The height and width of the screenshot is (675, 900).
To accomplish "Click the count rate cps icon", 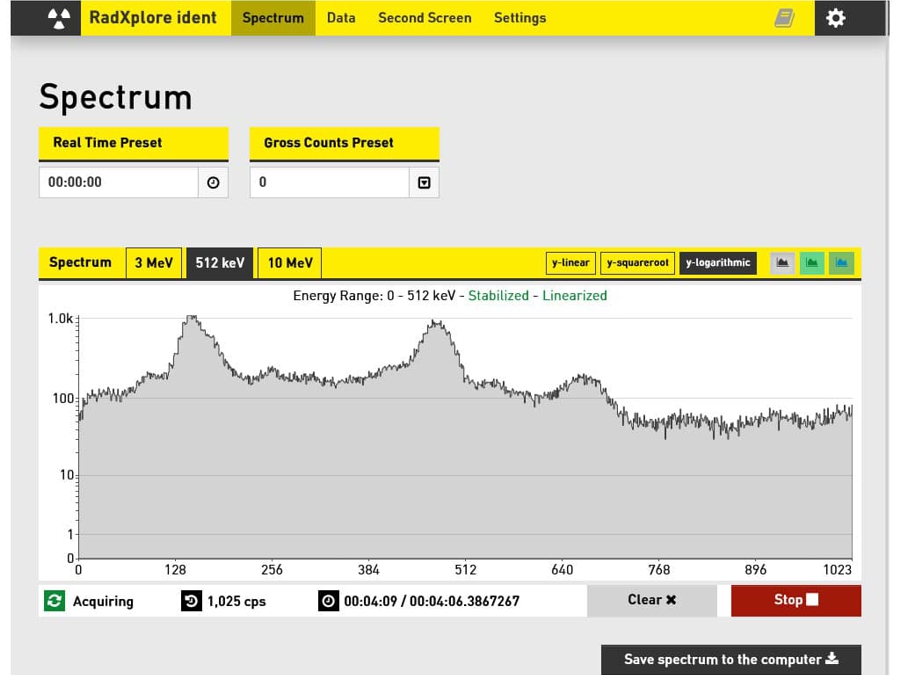I will click(191, 600).
